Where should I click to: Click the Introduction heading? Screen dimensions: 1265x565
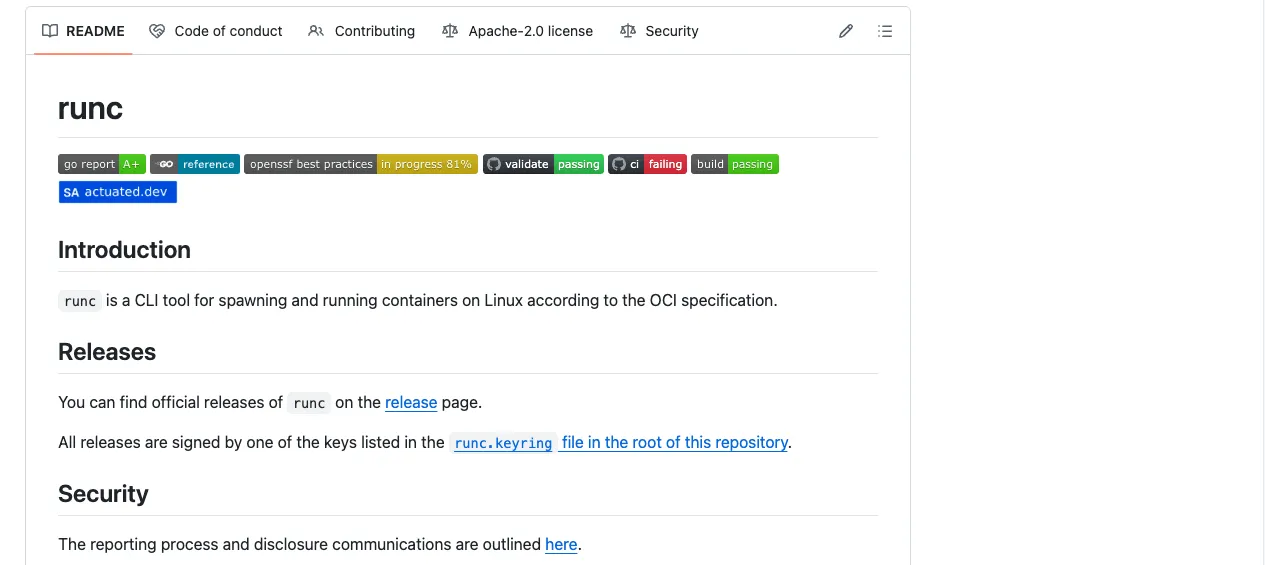124,250
